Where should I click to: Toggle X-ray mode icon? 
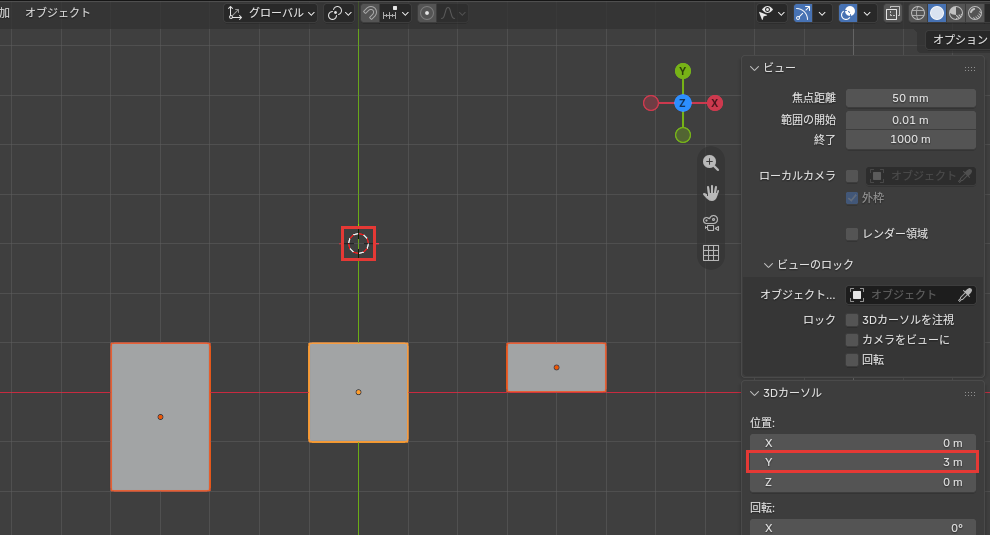pos(892,13)
